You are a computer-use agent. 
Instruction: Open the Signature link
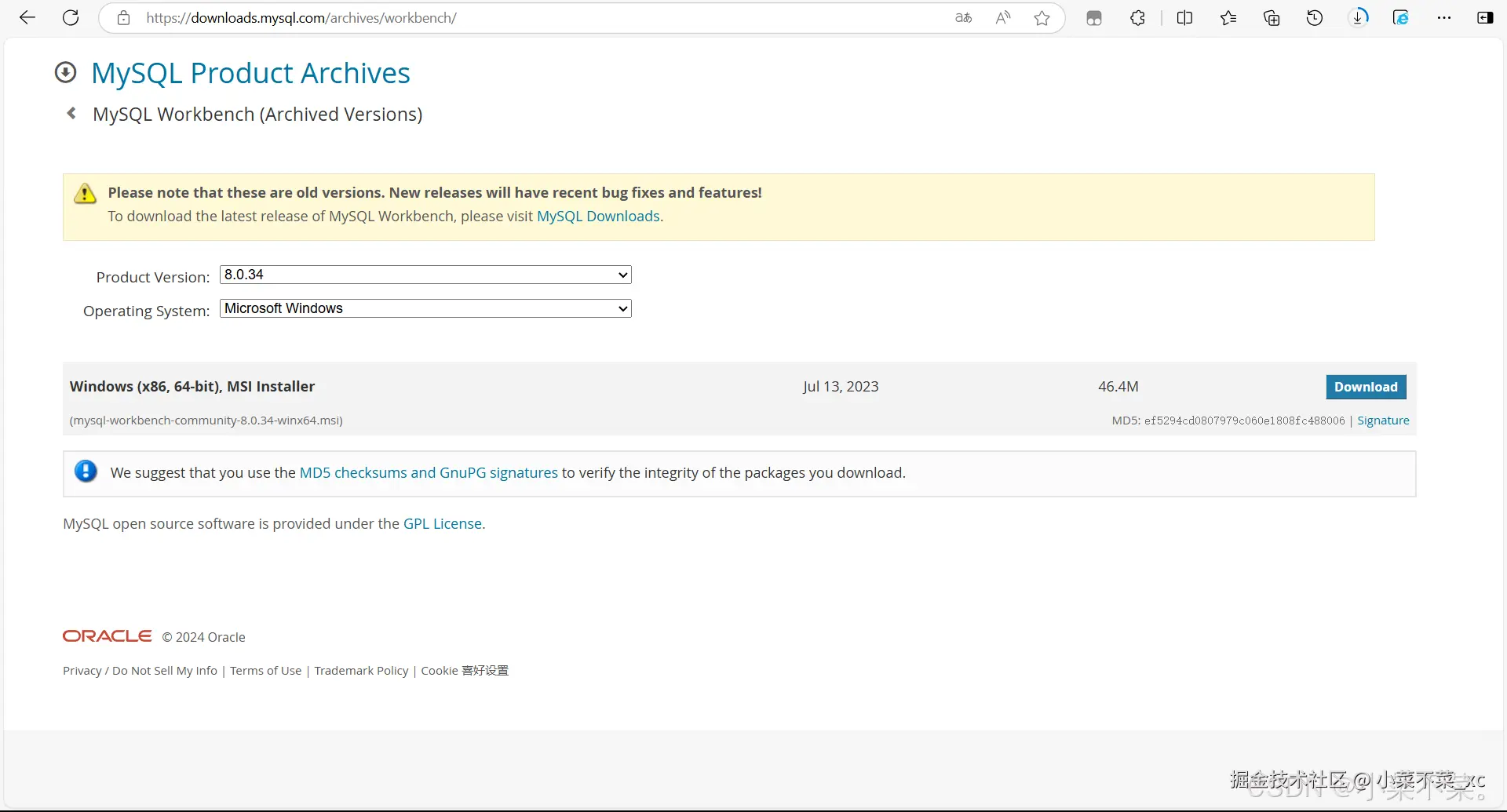[1383, 421]
